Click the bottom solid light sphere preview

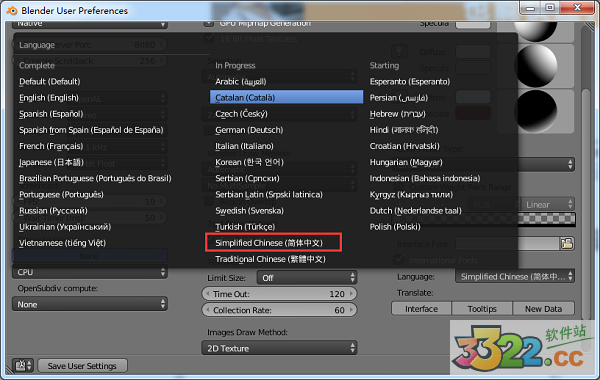point(536,111)
